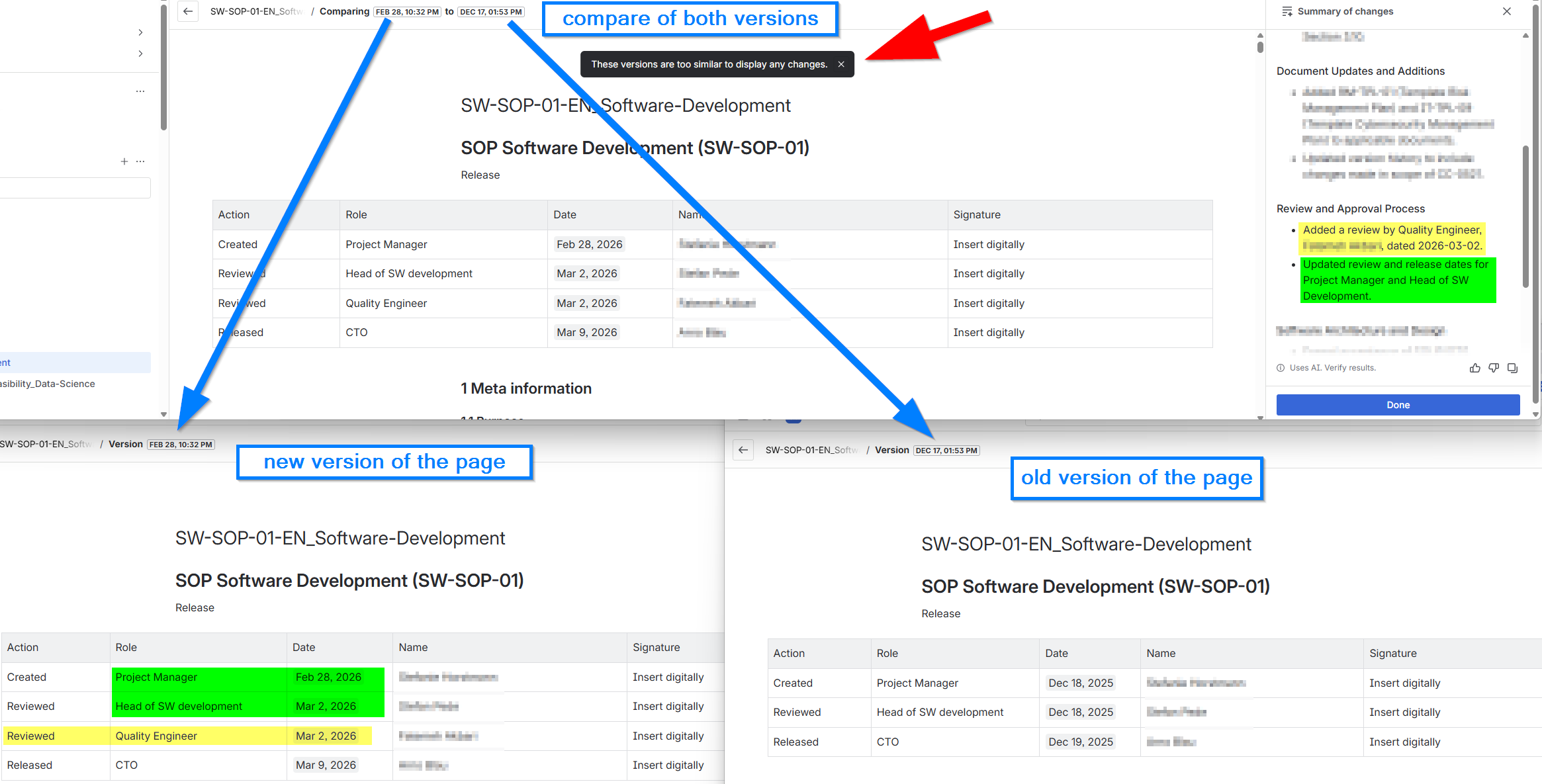Click the 'DEC 17, 01:53 PM' chip in the comparing header
The height and width of the screenshot is (784, 1542).
point(491,12)
